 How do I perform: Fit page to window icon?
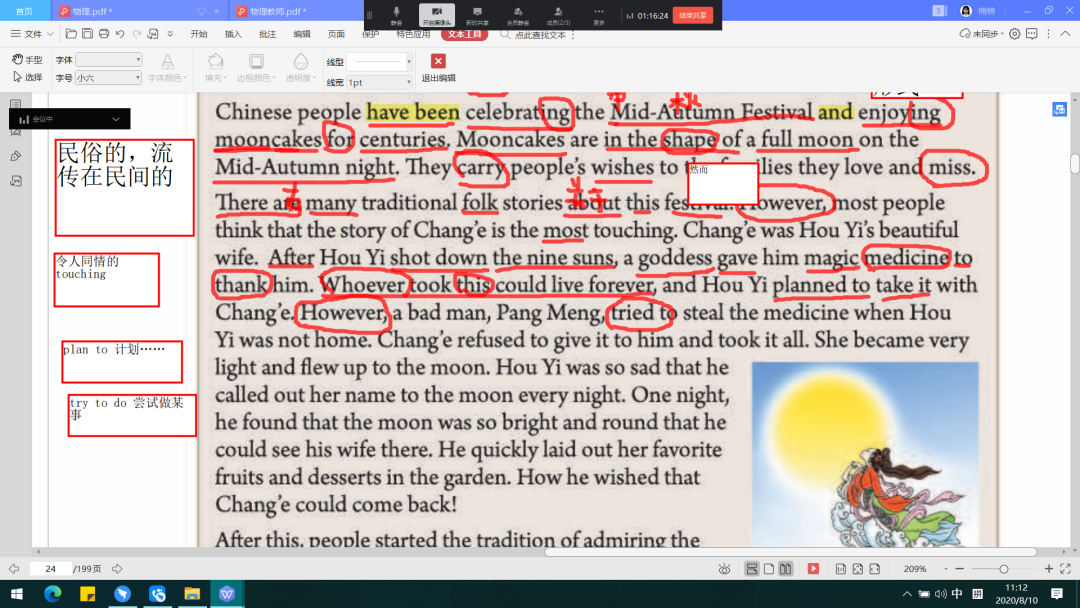point(858,569)
